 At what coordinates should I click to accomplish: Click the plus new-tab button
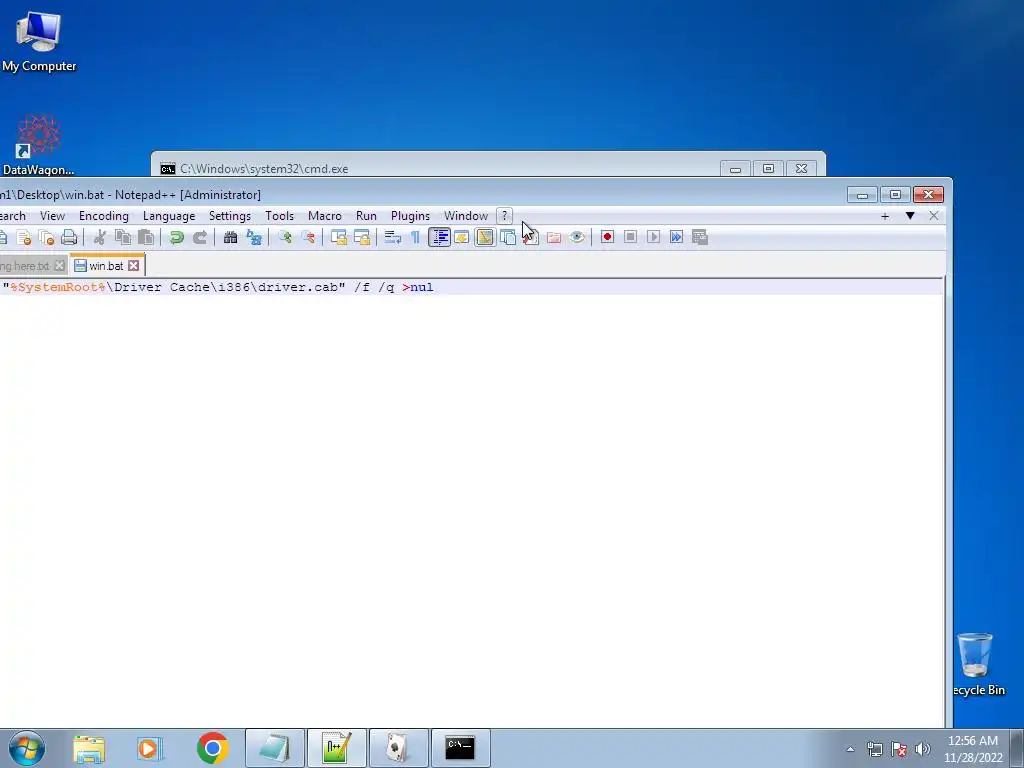click(x=885, y=216)
